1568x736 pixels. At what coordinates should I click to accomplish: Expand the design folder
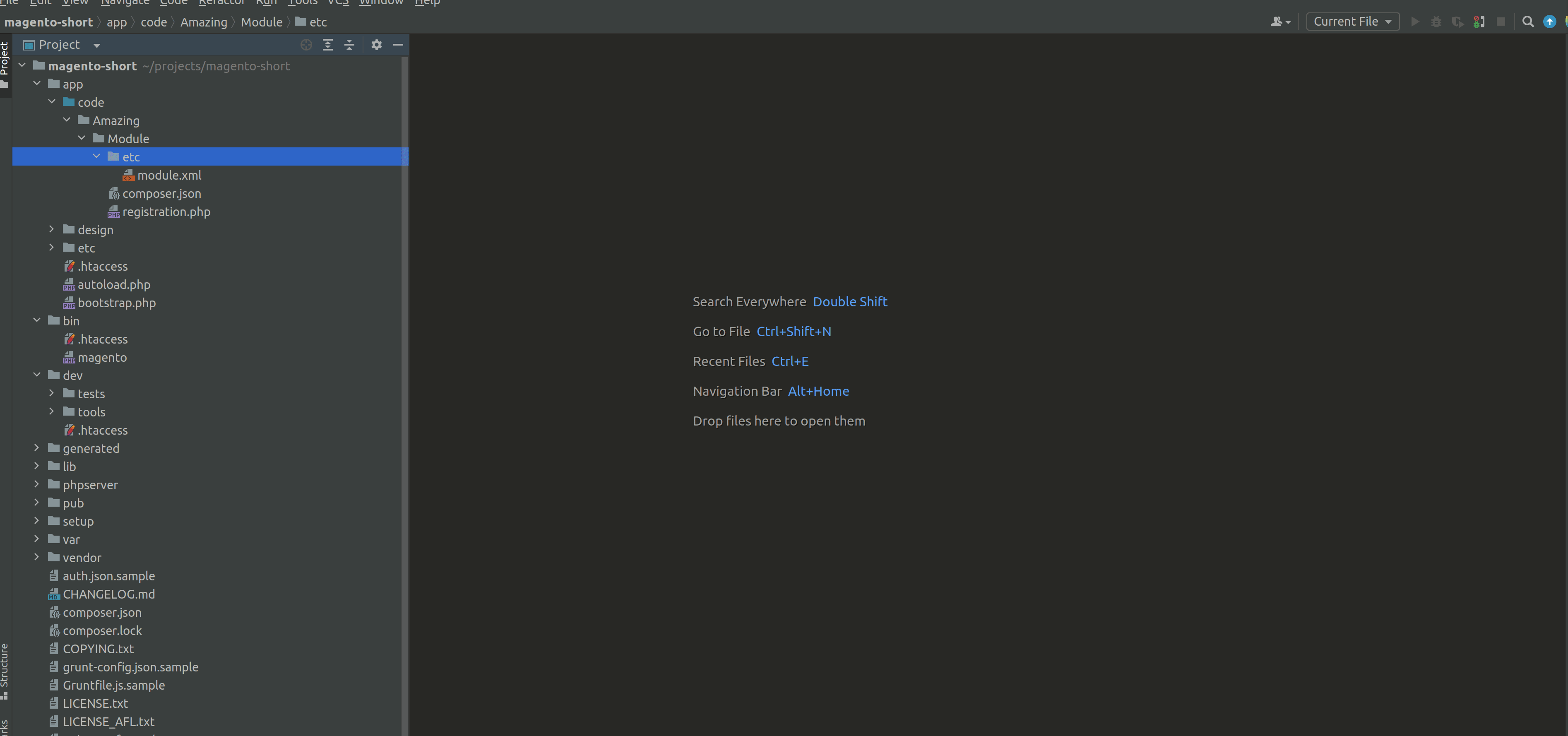[52, 229]
